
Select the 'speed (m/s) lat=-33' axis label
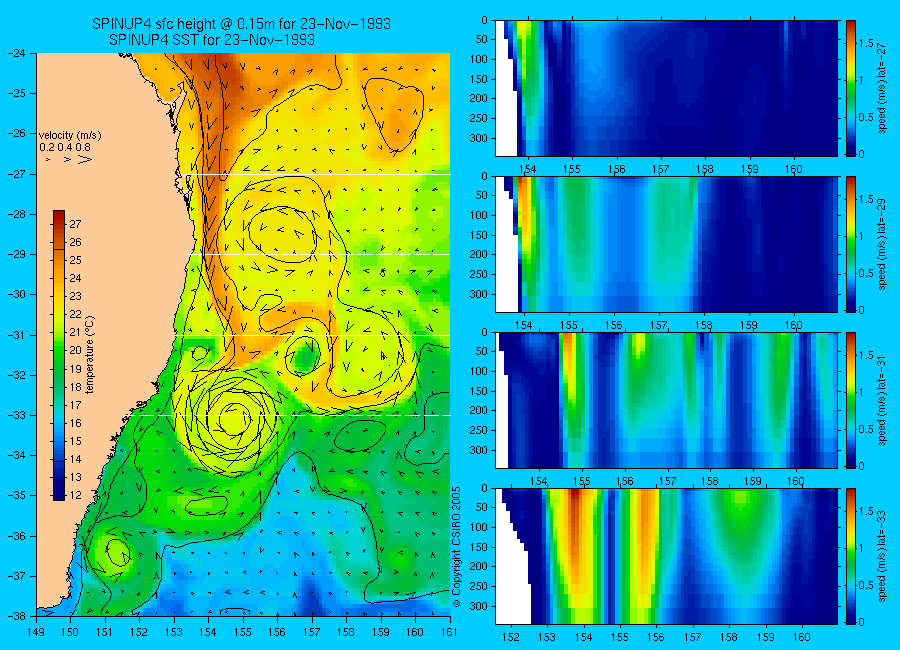click(883, 556)
